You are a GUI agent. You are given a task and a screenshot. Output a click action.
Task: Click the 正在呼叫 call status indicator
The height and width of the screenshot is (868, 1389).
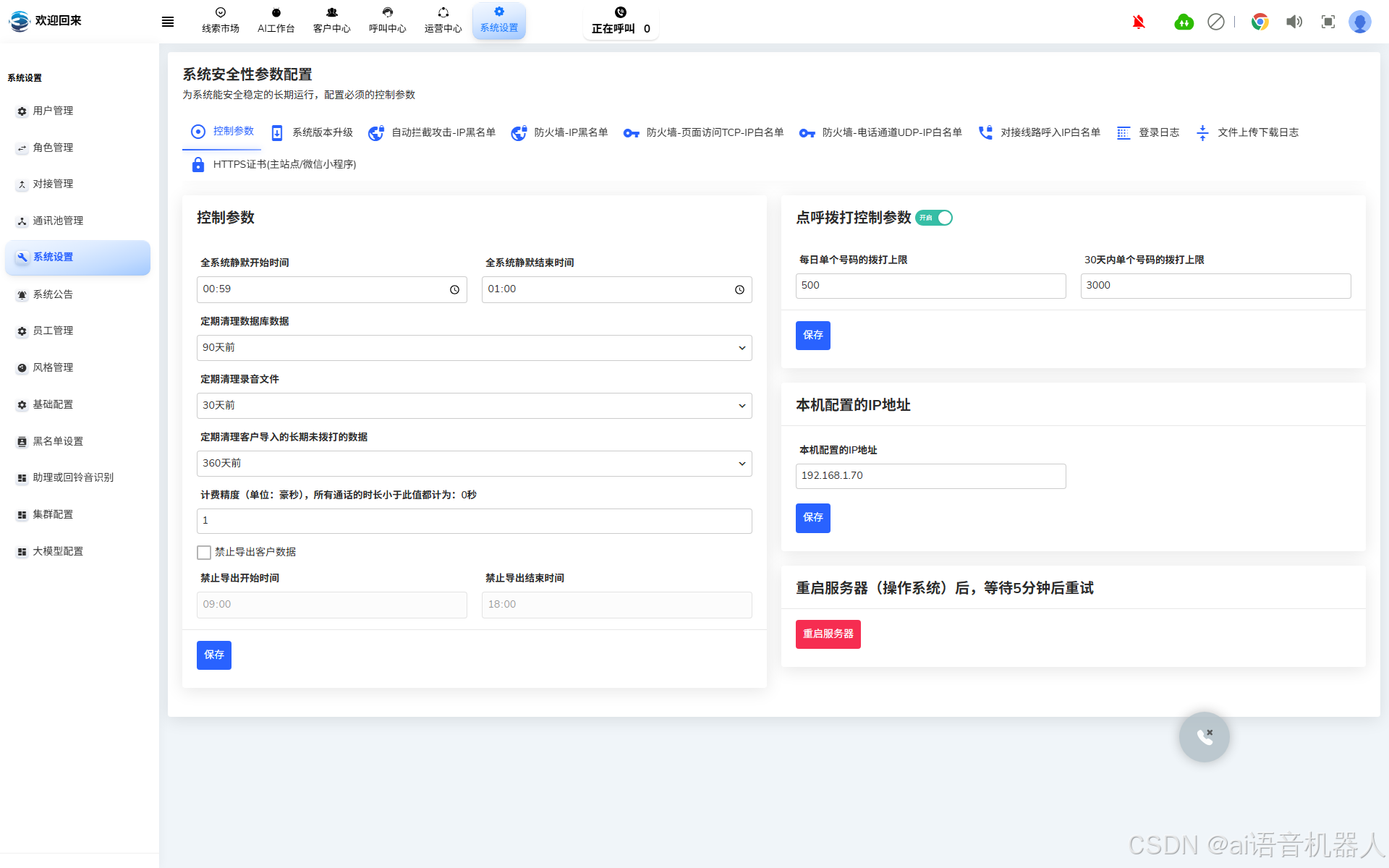click(621, 21)
